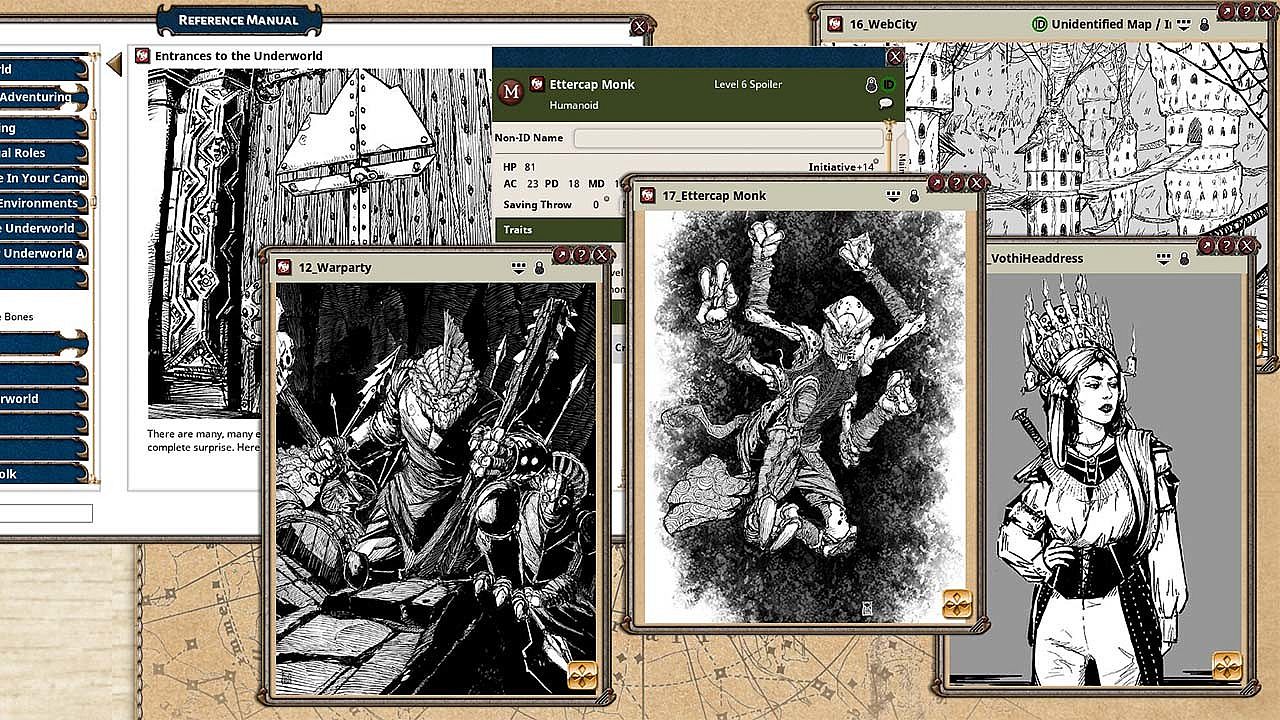
Task: Click the gold corner icon on VothiHeaddress image
Action: tap(1227, 666)
